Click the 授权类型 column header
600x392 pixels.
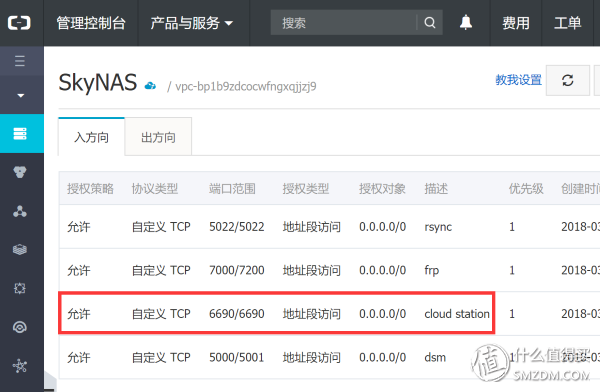coord(306,188)
